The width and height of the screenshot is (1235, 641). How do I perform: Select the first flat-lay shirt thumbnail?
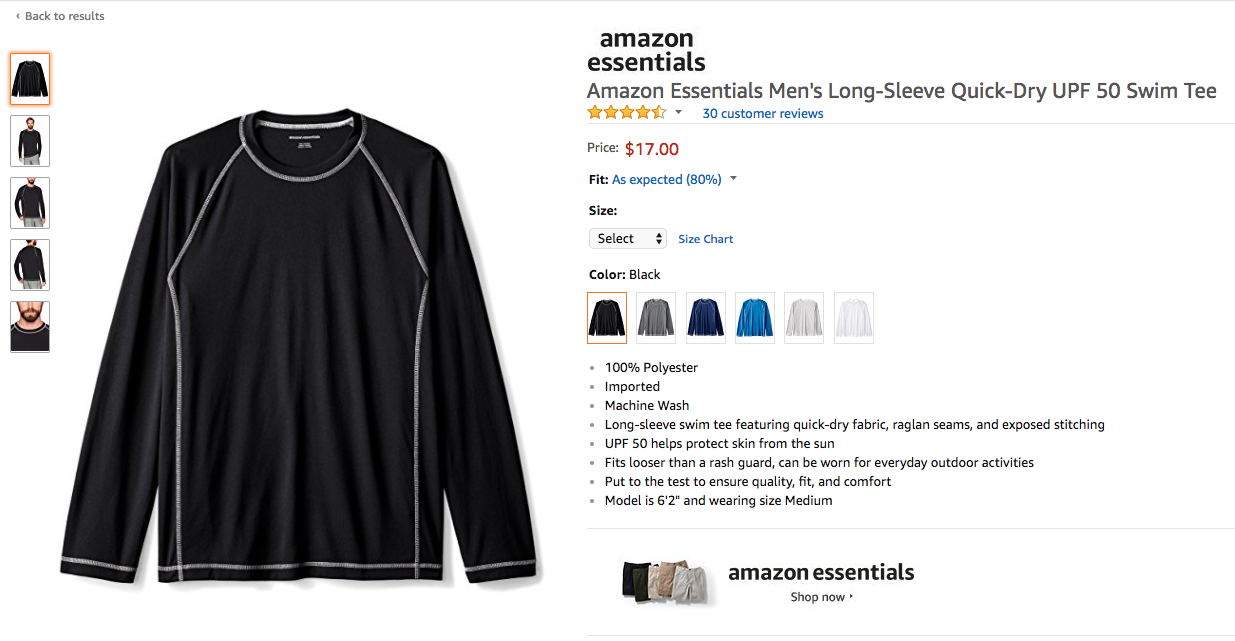tap(30, 79)
